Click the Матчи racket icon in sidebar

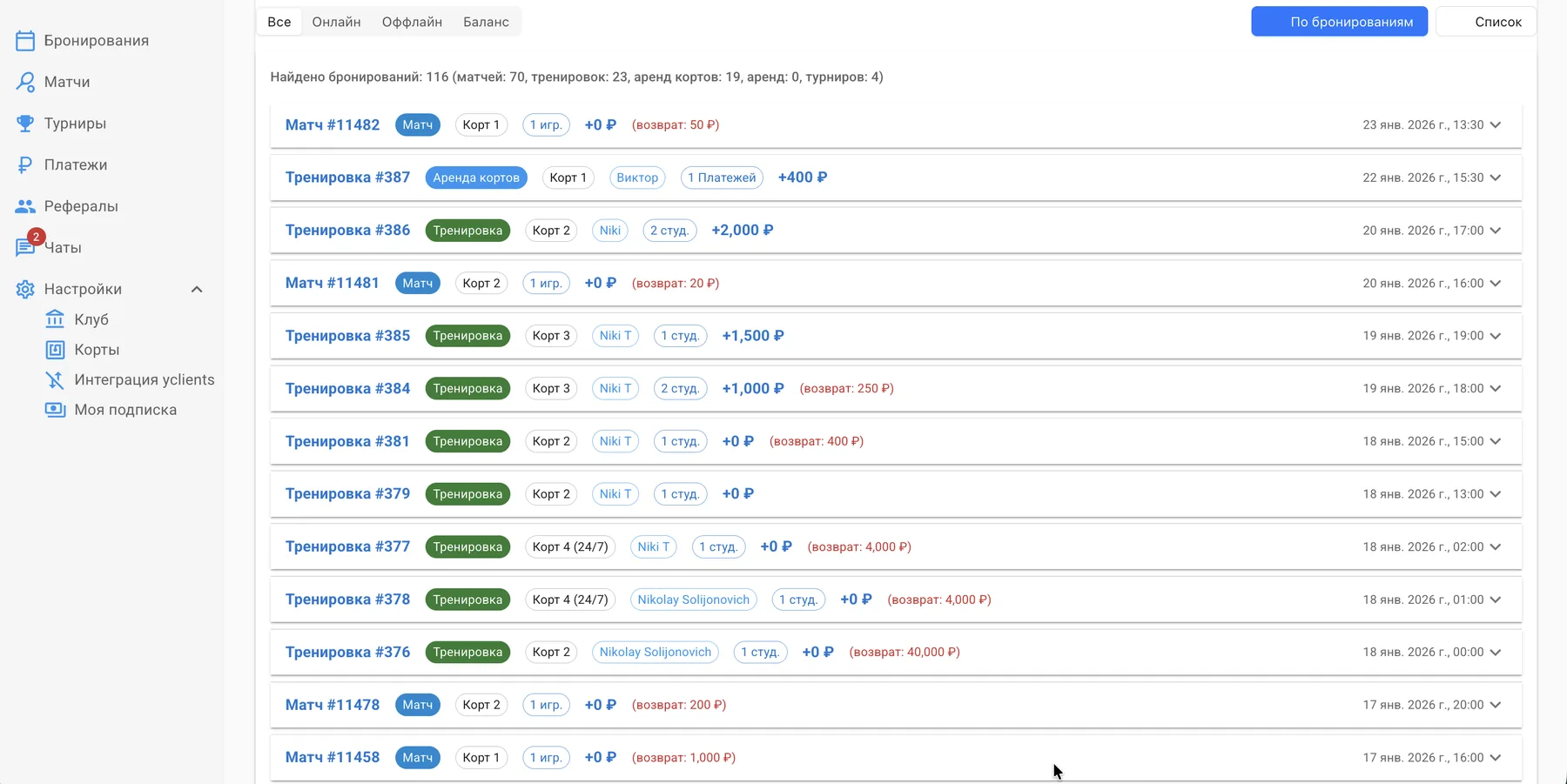(25, 82)
